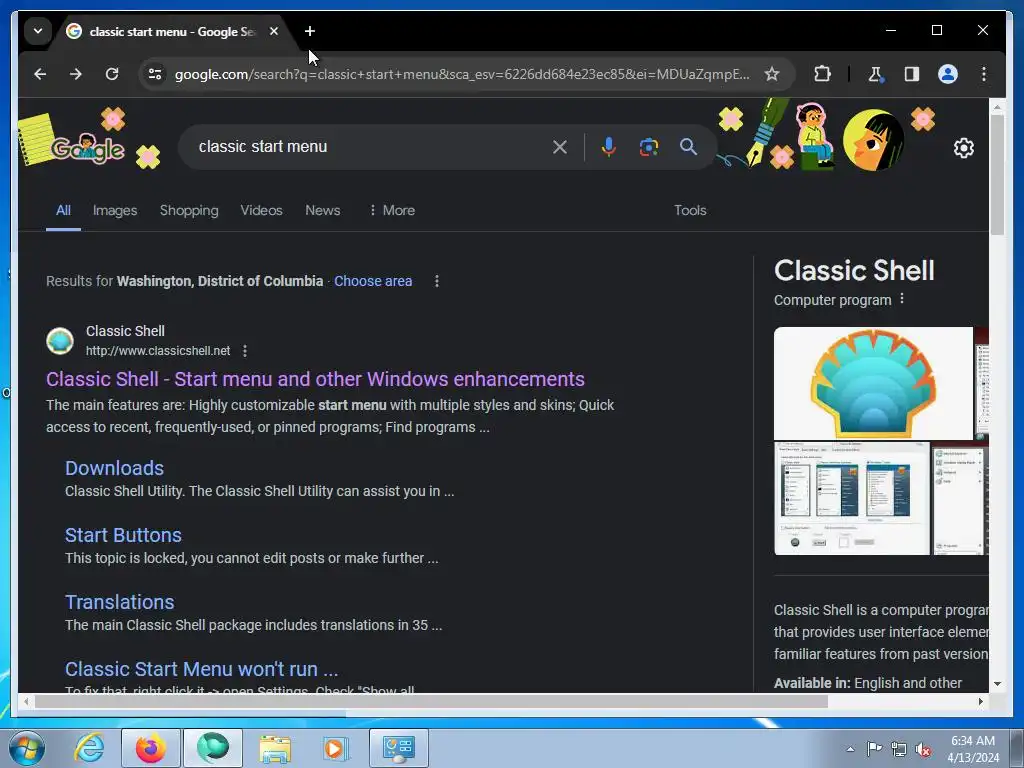Screen dimensions: 1024x768
Task: Toggle the Chrome side panel
Action: 912,74
